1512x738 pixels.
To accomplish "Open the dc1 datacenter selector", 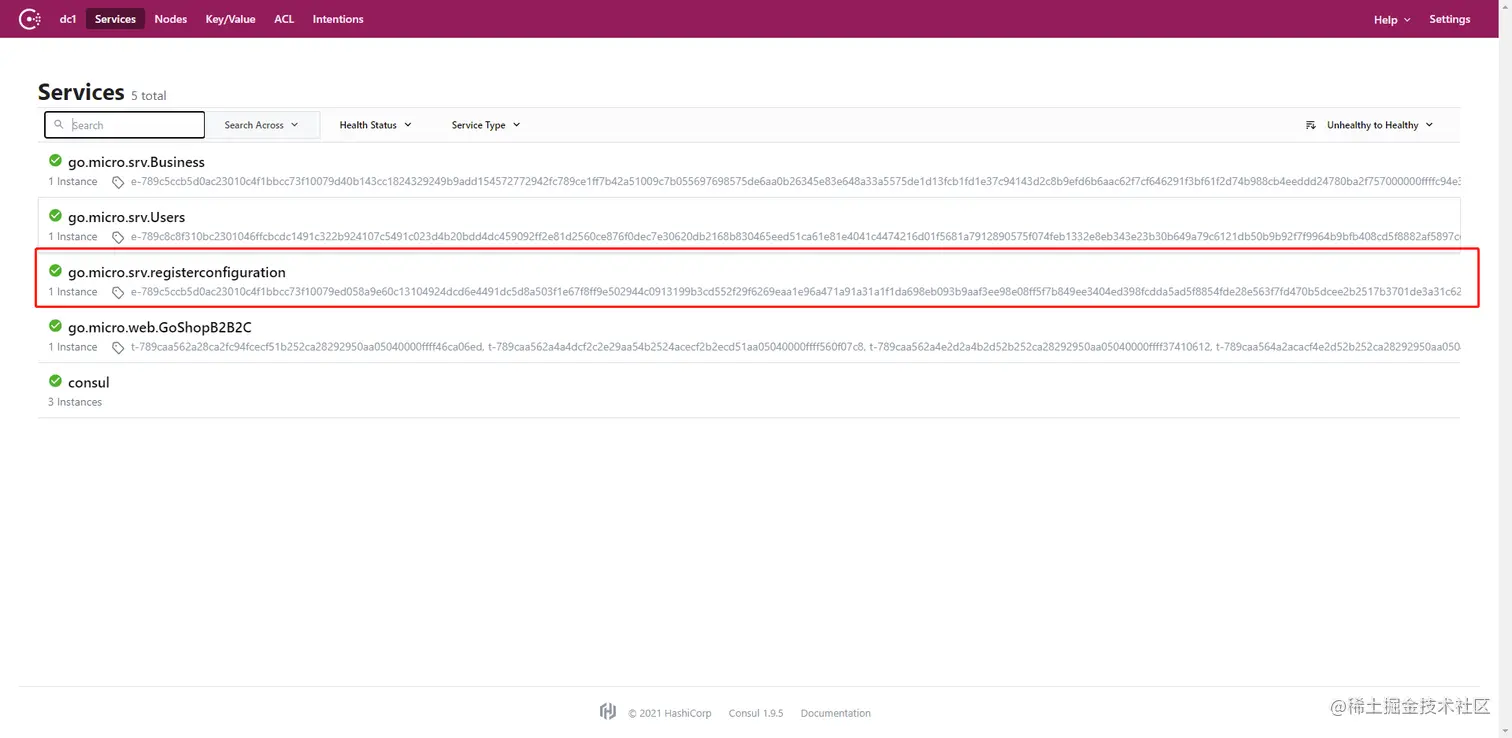I will pyautogui.click(x=68, y=19).
